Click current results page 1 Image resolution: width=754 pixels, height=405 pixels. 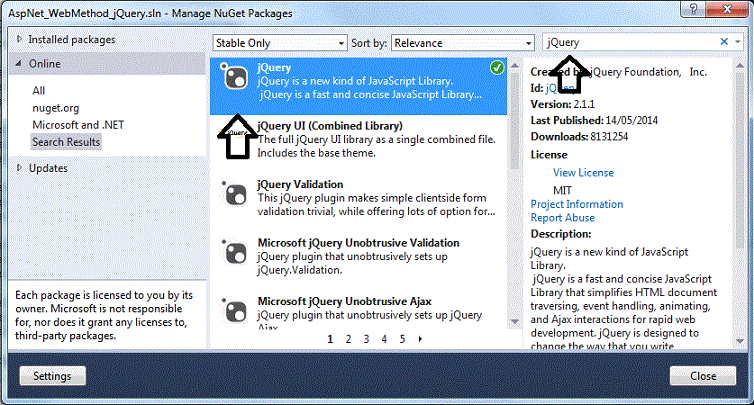(330, 339)
